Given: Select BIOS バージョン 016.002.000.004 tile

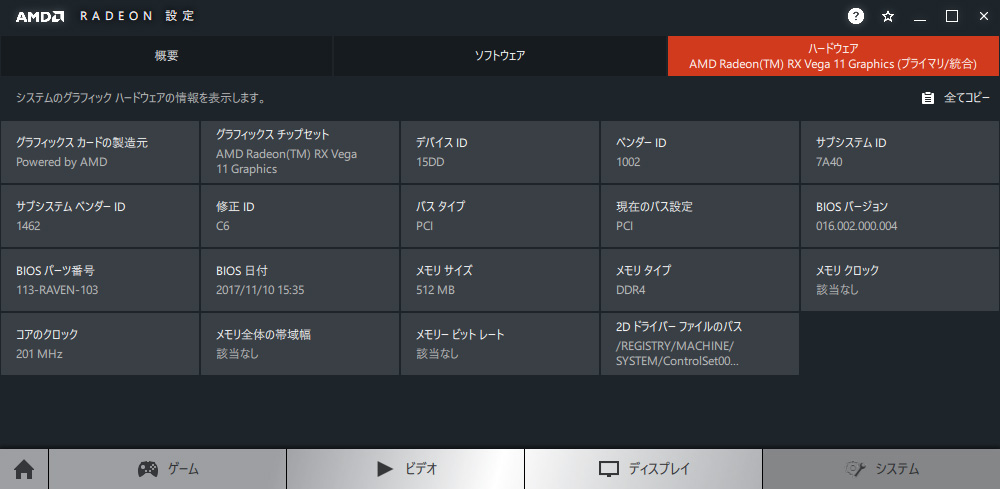Looking at the screenshot, I should [x=900, y=216].
